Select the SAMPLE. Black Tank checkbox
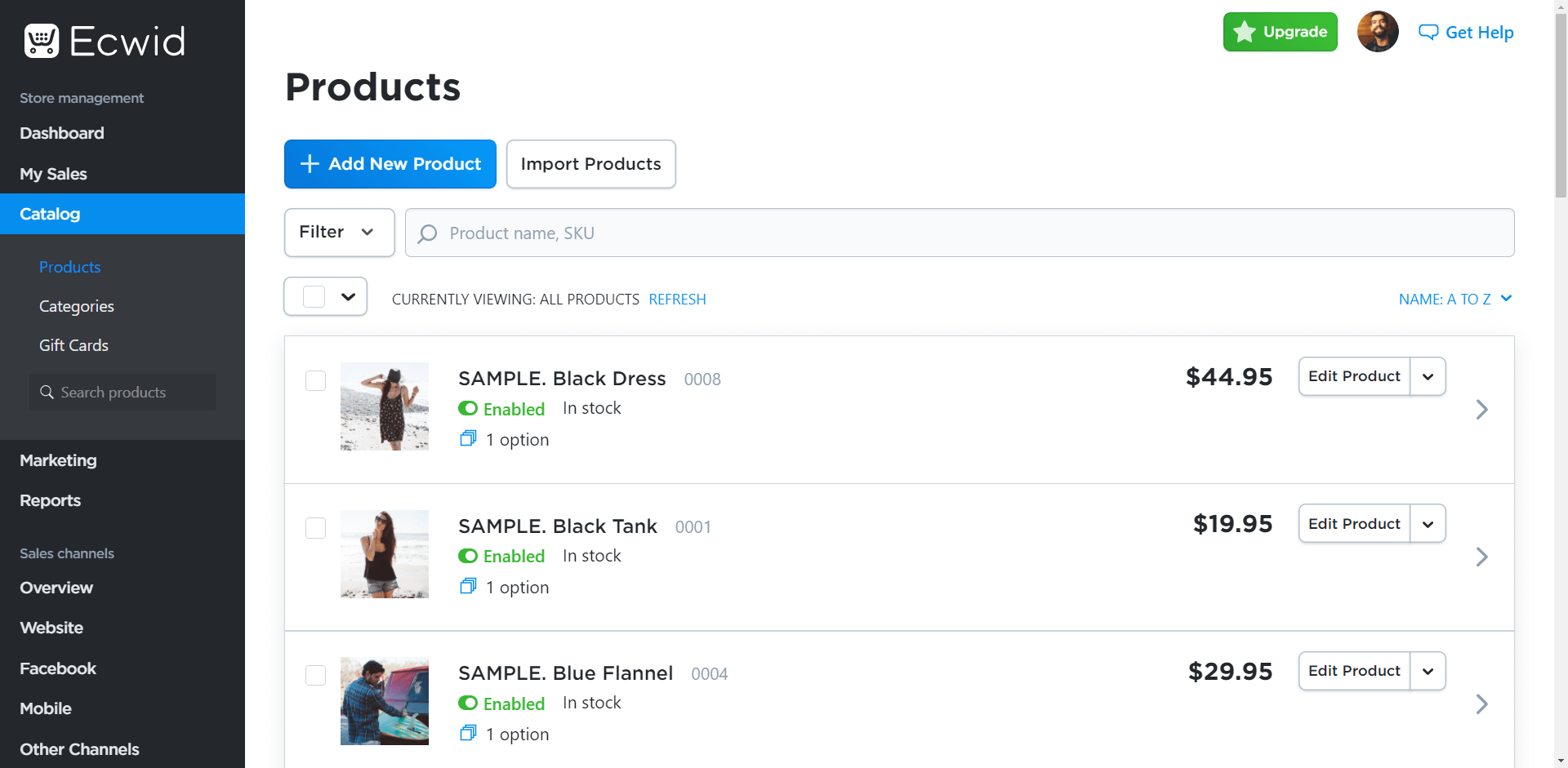 (x=315, y=528)
